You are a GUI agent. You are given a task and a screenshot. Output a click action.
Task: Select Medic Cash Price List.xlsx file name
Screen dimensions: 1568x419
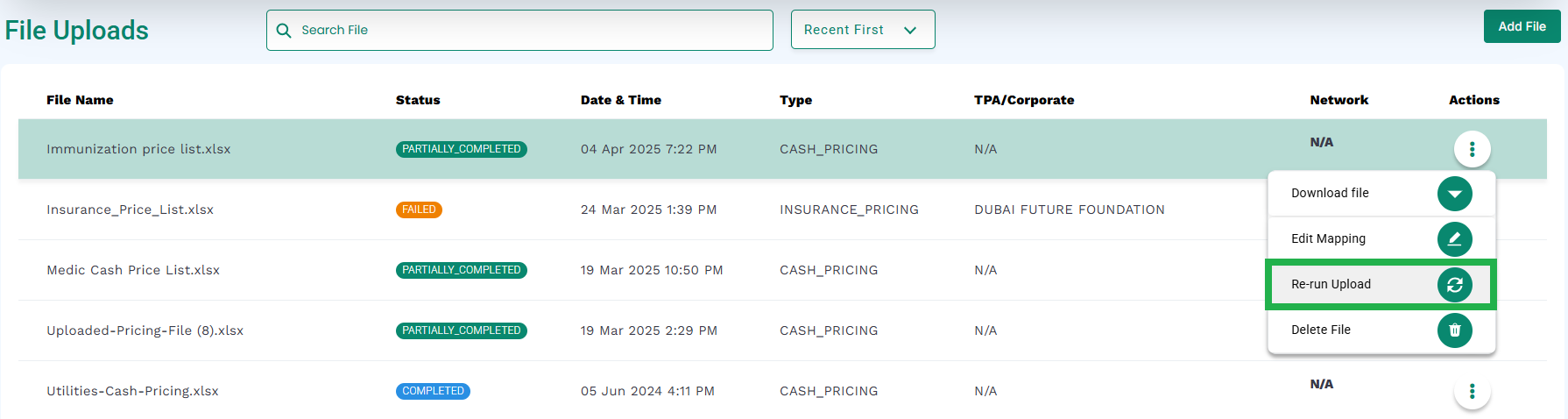click(x=133, y=270)
